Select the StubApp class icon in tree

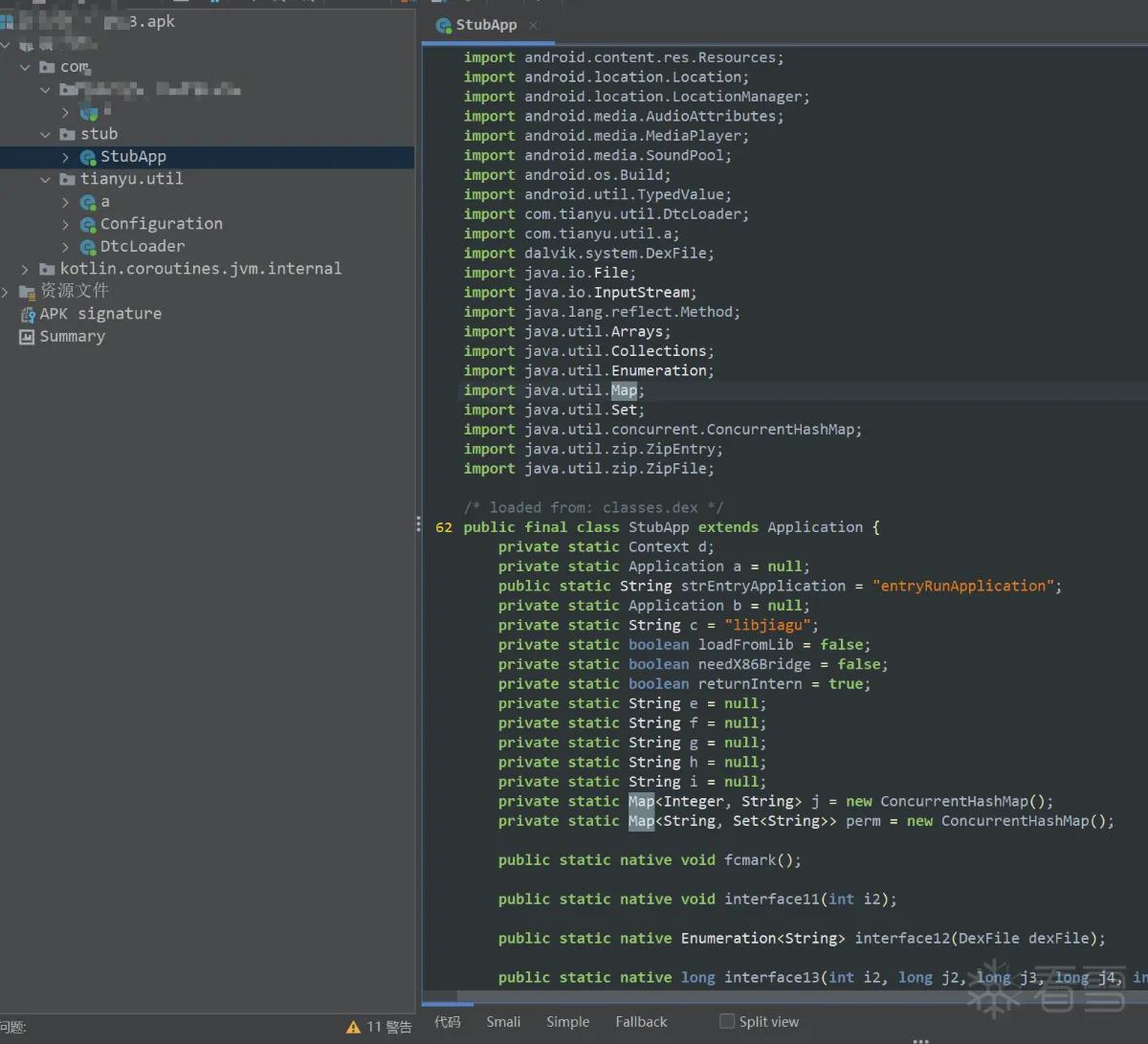click(88, 157)
